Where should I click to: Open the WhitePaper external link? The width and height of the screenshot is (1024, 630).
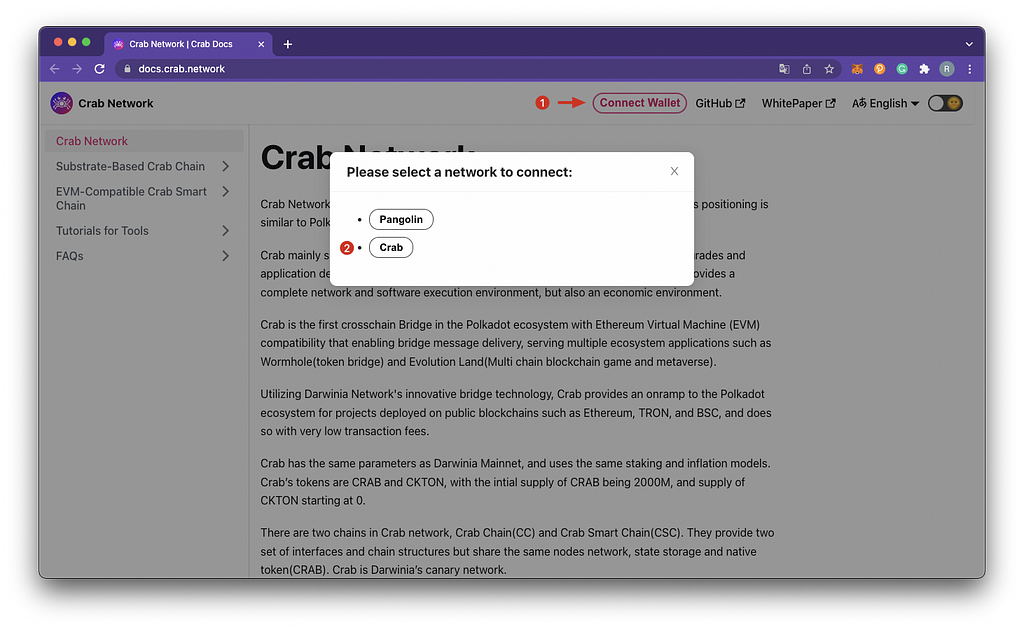click(x=798, y=103)
